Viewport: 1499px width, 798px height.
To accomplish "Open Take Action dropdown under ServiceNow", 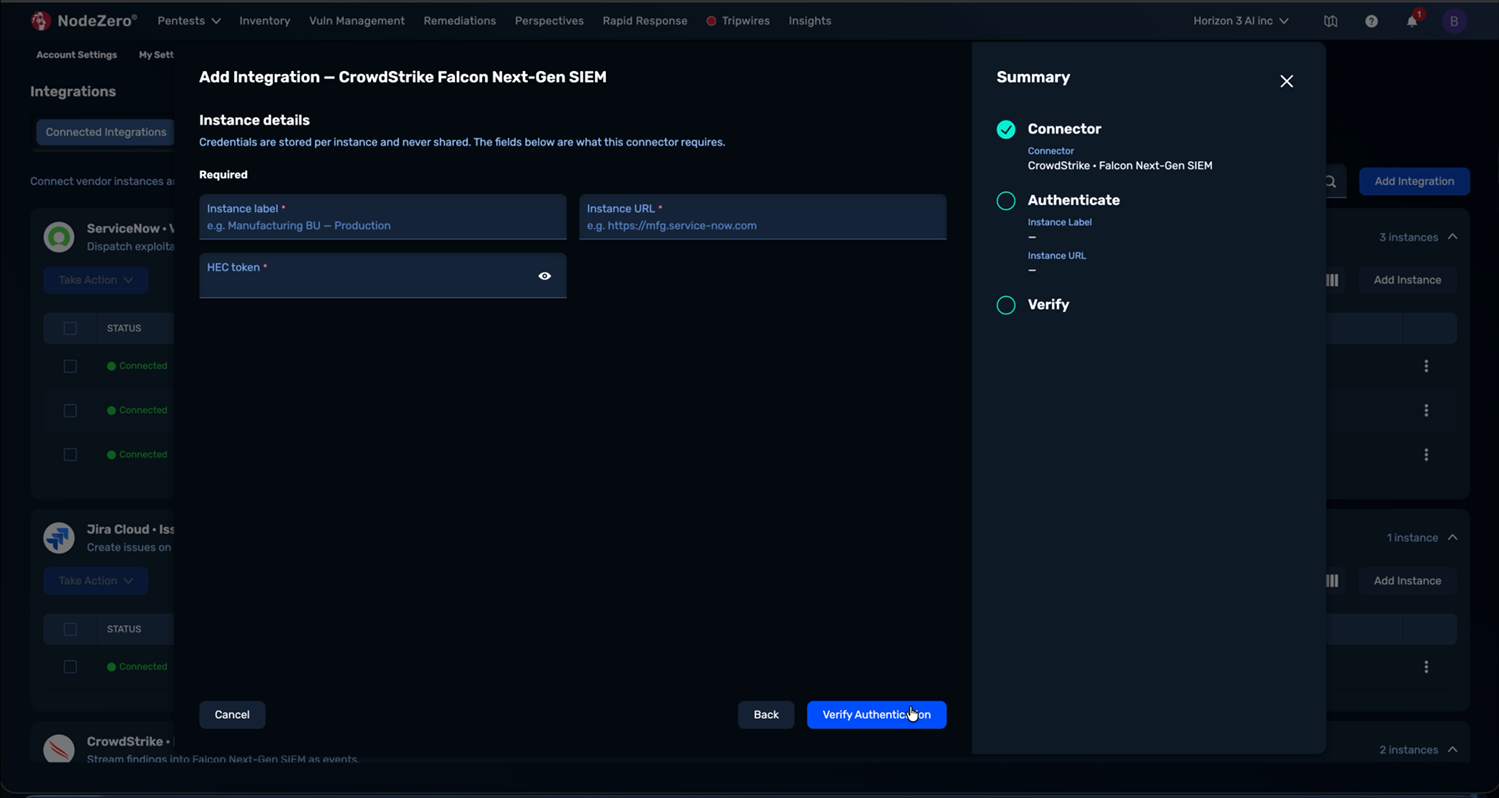I will click(96, 280).
